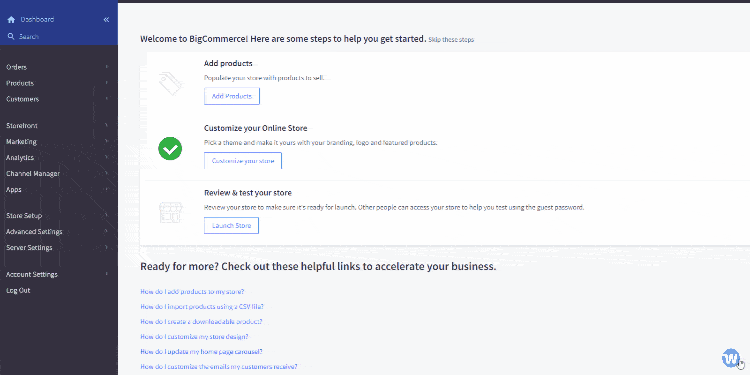Expand the Products menu
This screenshot has height=375, width=750.
coord(59,83)
